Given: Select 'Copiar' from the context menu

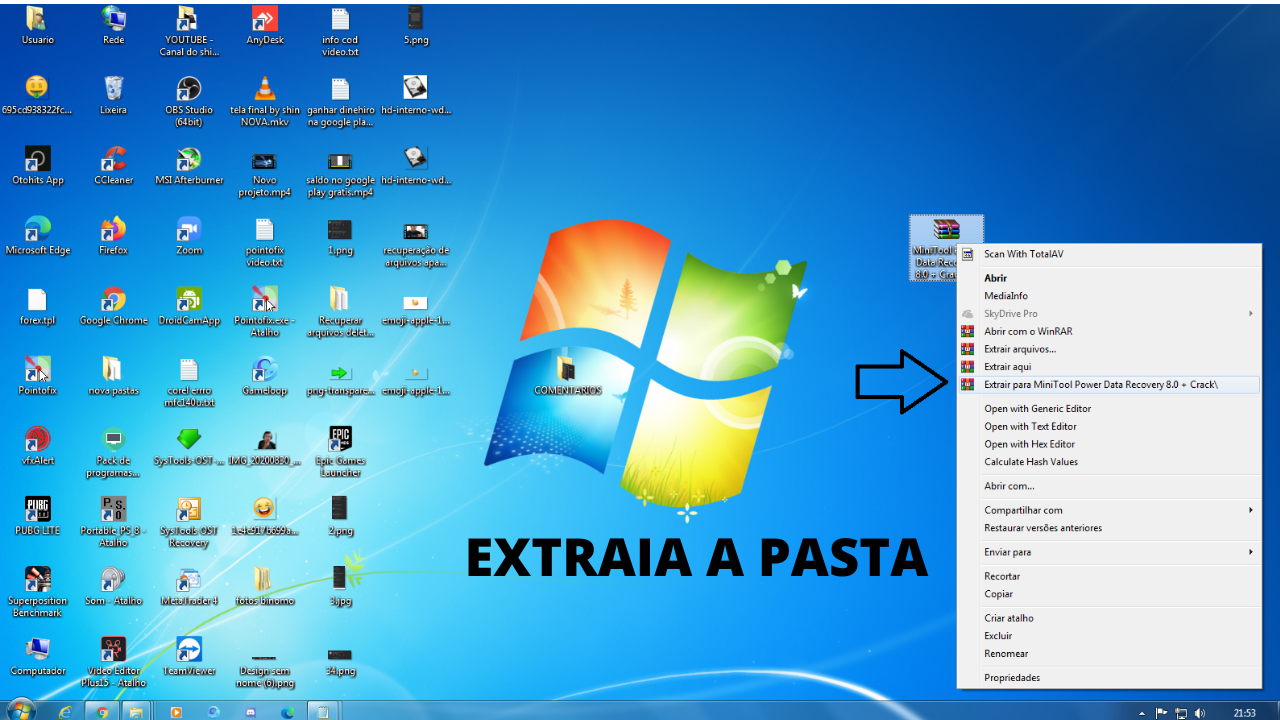Looking at the screenshot, I should click(1109, 594).
